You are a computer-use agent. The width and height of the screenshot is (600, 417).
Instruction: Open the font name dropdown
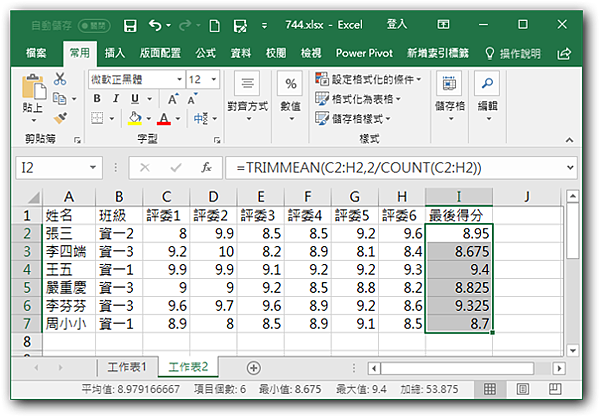176,79
